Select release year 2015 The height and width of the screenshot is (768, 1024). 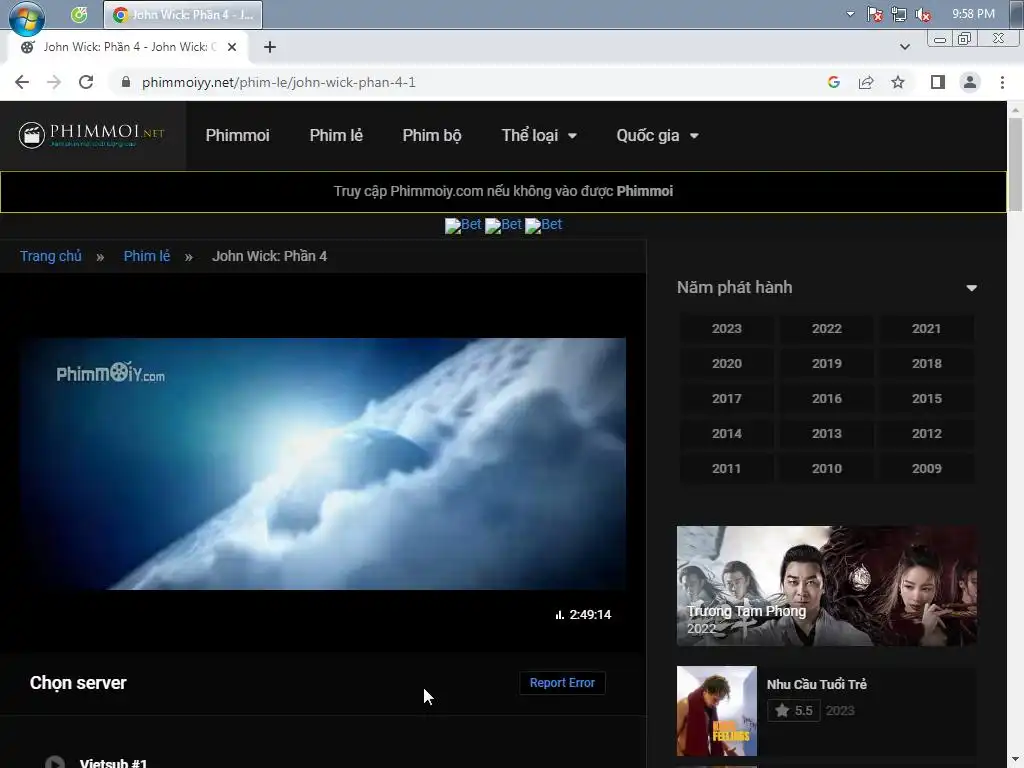point(927,398)
